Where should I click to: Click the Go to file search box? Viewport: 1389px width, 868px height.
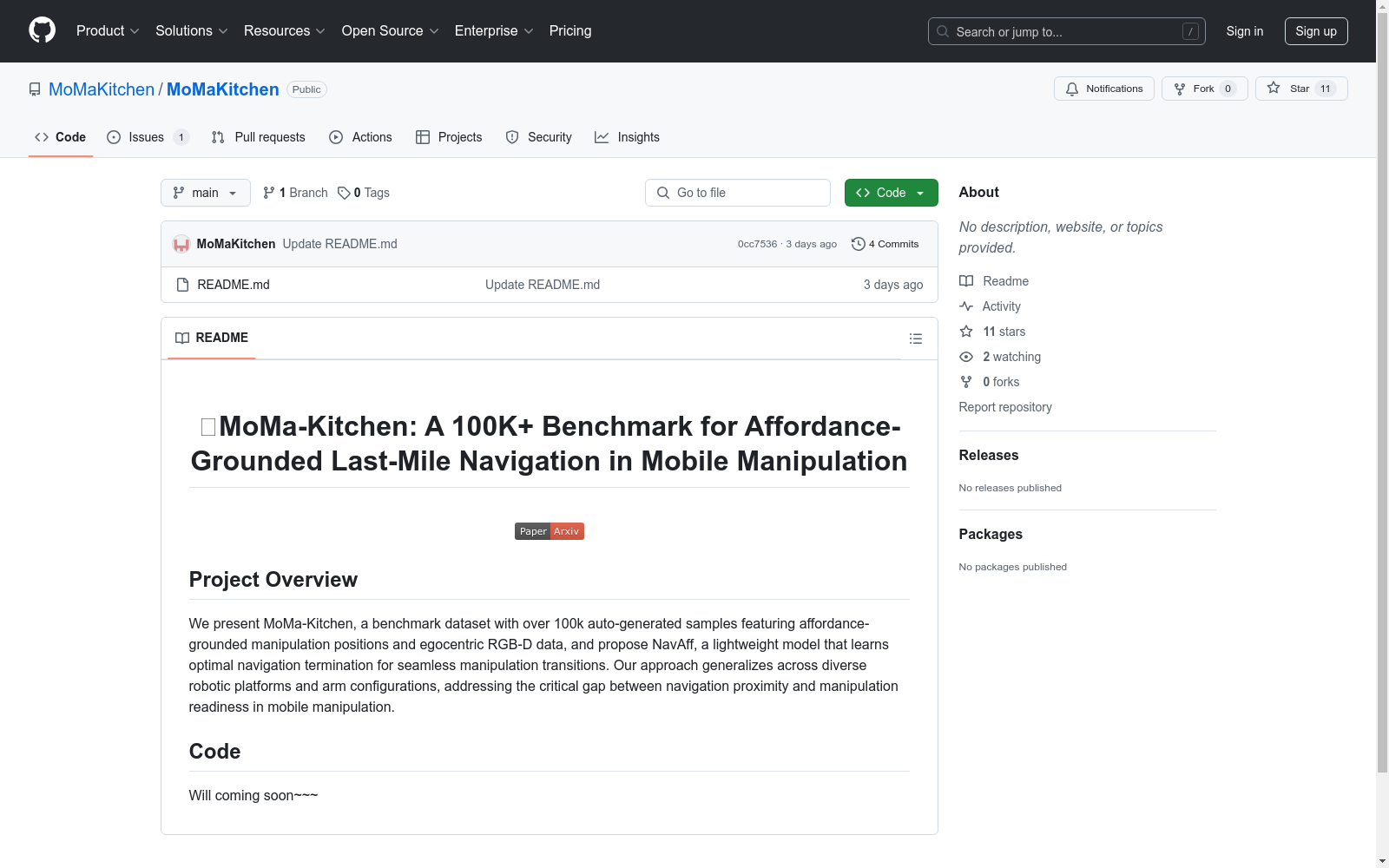click(x=738, y=193)
